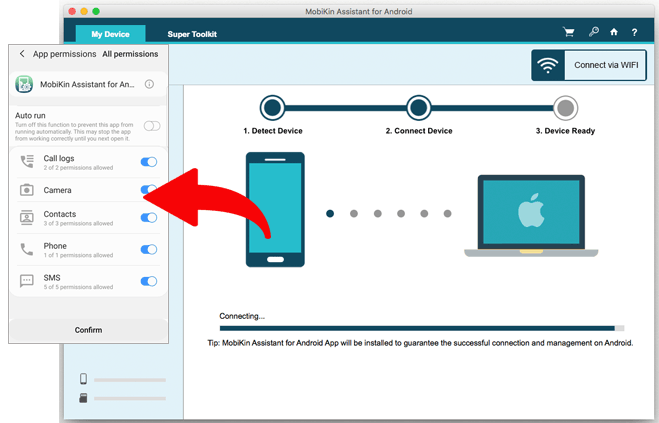Click the 'Connecting...' status text
The image size is (659, 423).
242,316
